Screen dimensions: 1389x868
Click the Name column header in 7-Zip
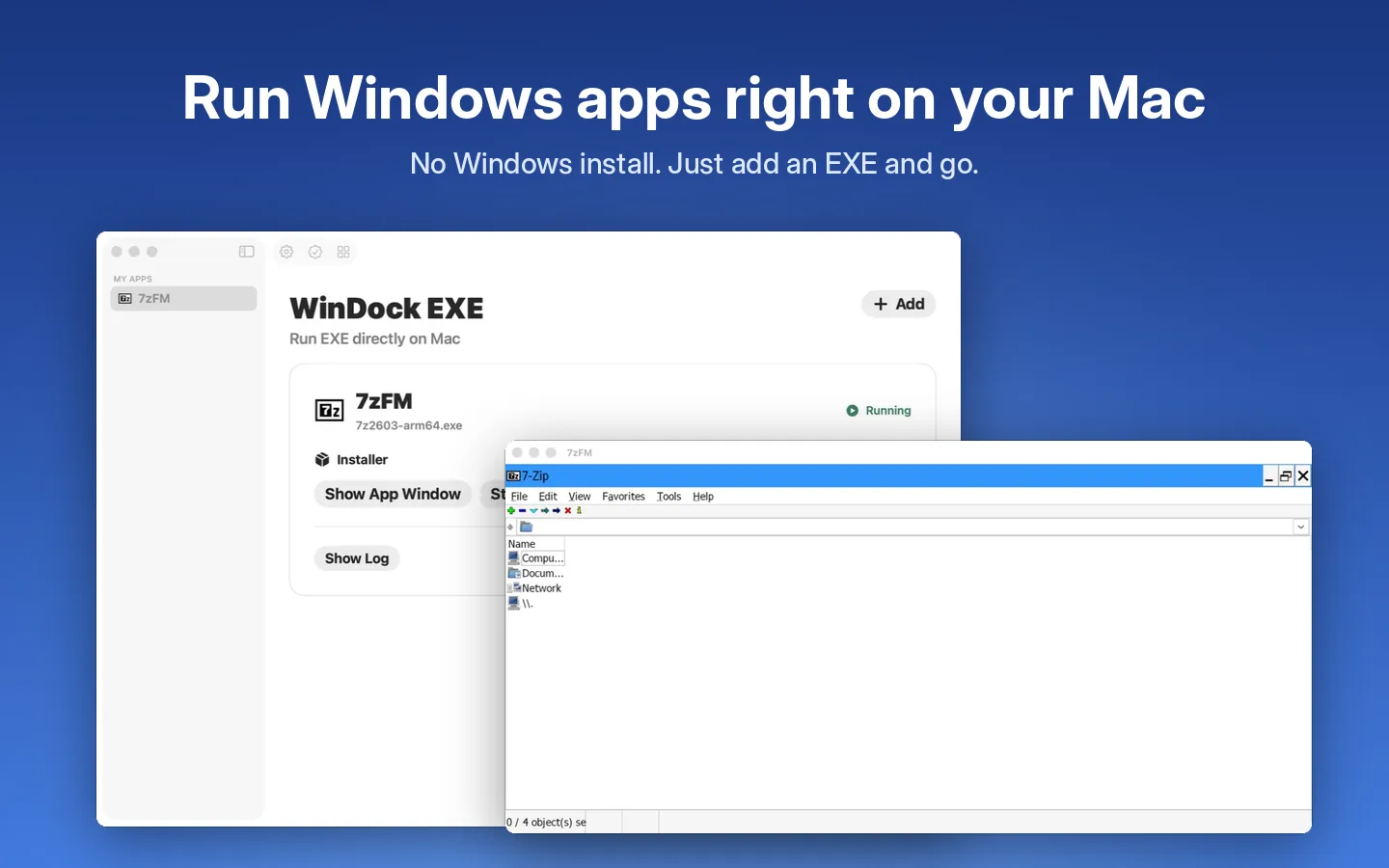535,544
